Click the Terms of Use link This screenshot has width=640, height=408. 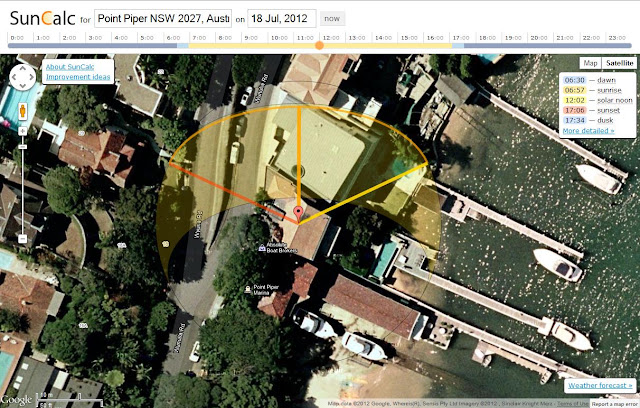573,404
